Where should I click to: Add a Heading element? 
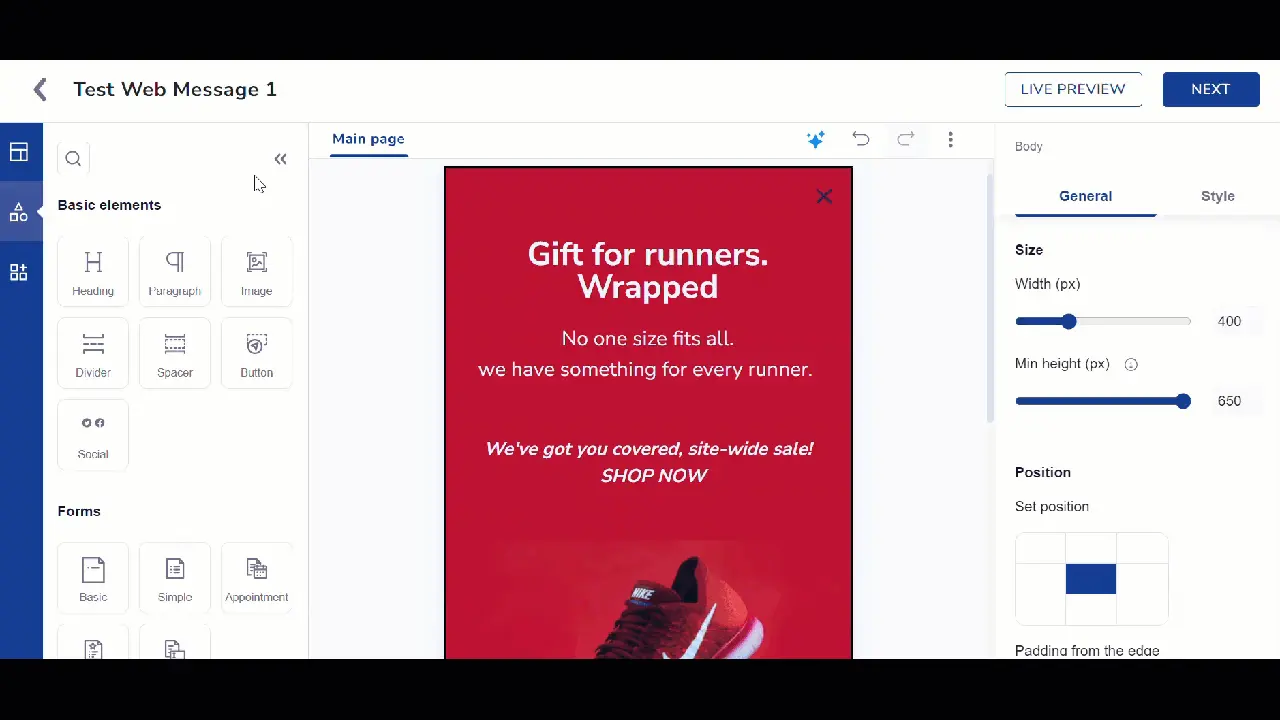click(93, 272)
